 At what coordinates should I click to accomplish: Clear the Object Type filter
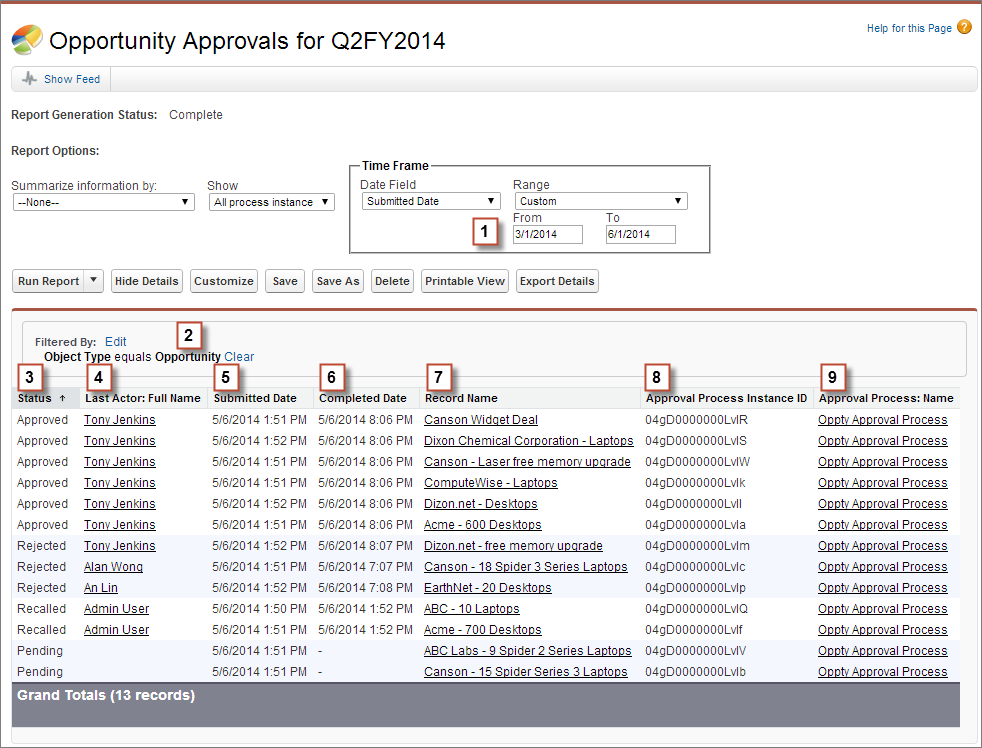(239, 357)
